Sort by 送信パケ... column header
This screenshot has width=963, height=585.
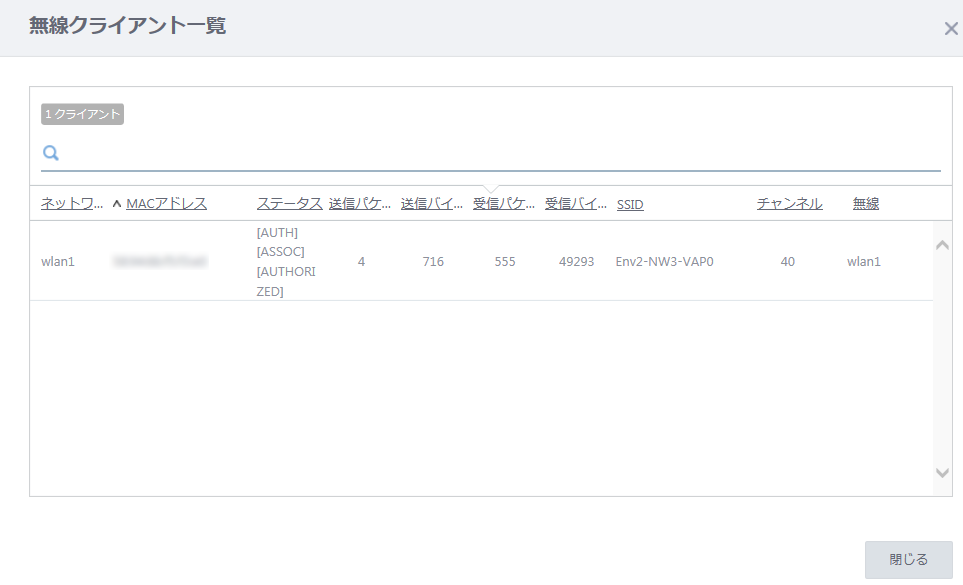tap(360, 204)
